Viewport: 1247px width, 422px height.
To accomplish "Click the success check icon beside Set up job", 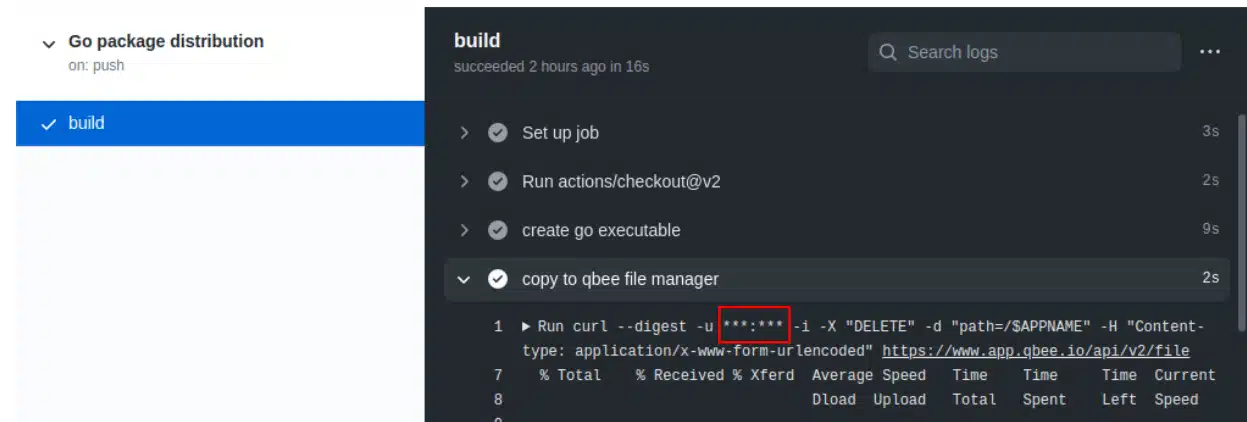I will pos(497,133).
